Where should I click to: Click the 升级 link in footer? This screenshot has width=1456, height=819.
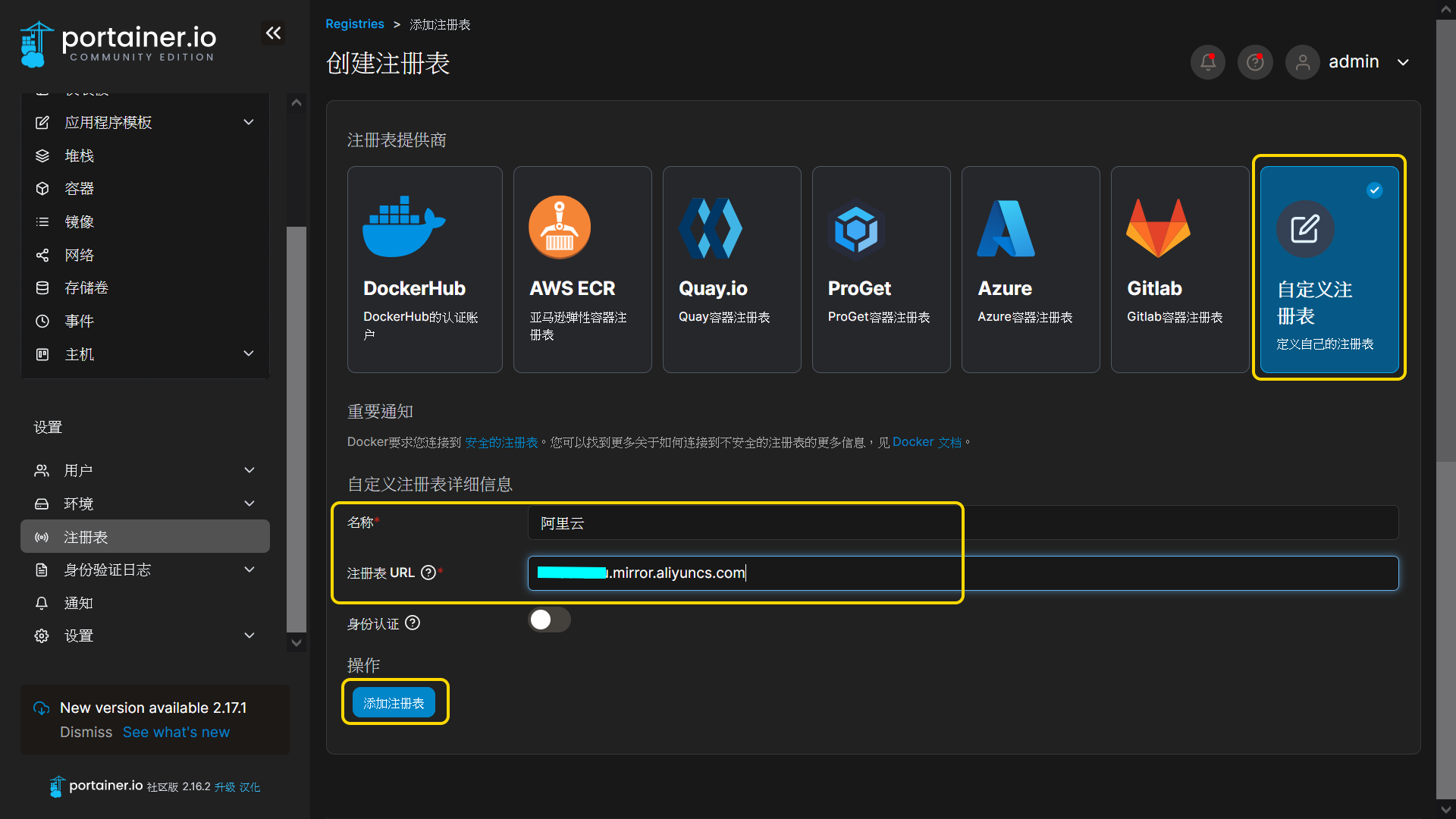pyautogui.click(x=224, y=787)
